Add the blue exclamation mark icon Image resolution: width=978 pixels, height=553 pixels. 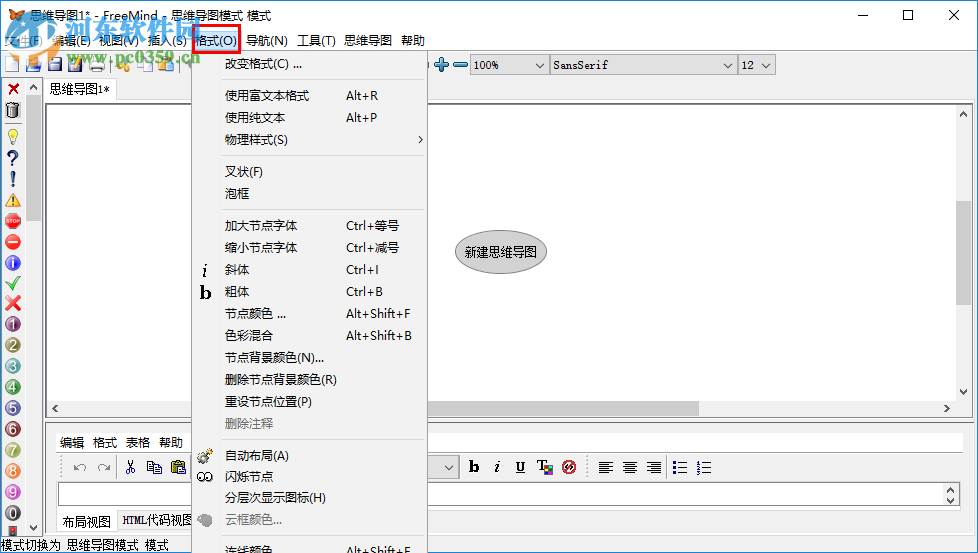pyautogui.click(x=13, y=179)
